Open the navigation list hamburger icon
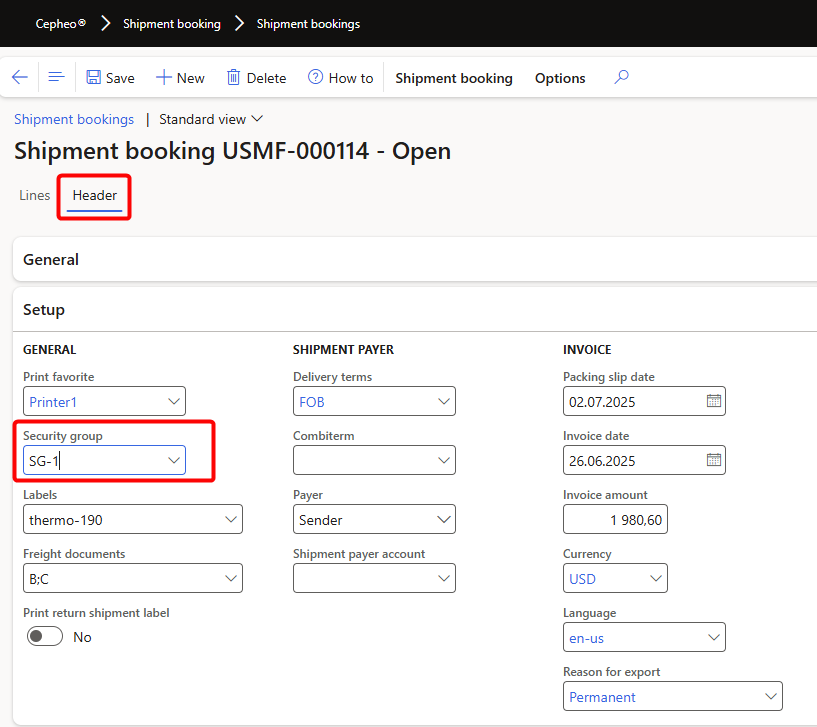Viewport: 817px width, 727px height. click(56, 78)
